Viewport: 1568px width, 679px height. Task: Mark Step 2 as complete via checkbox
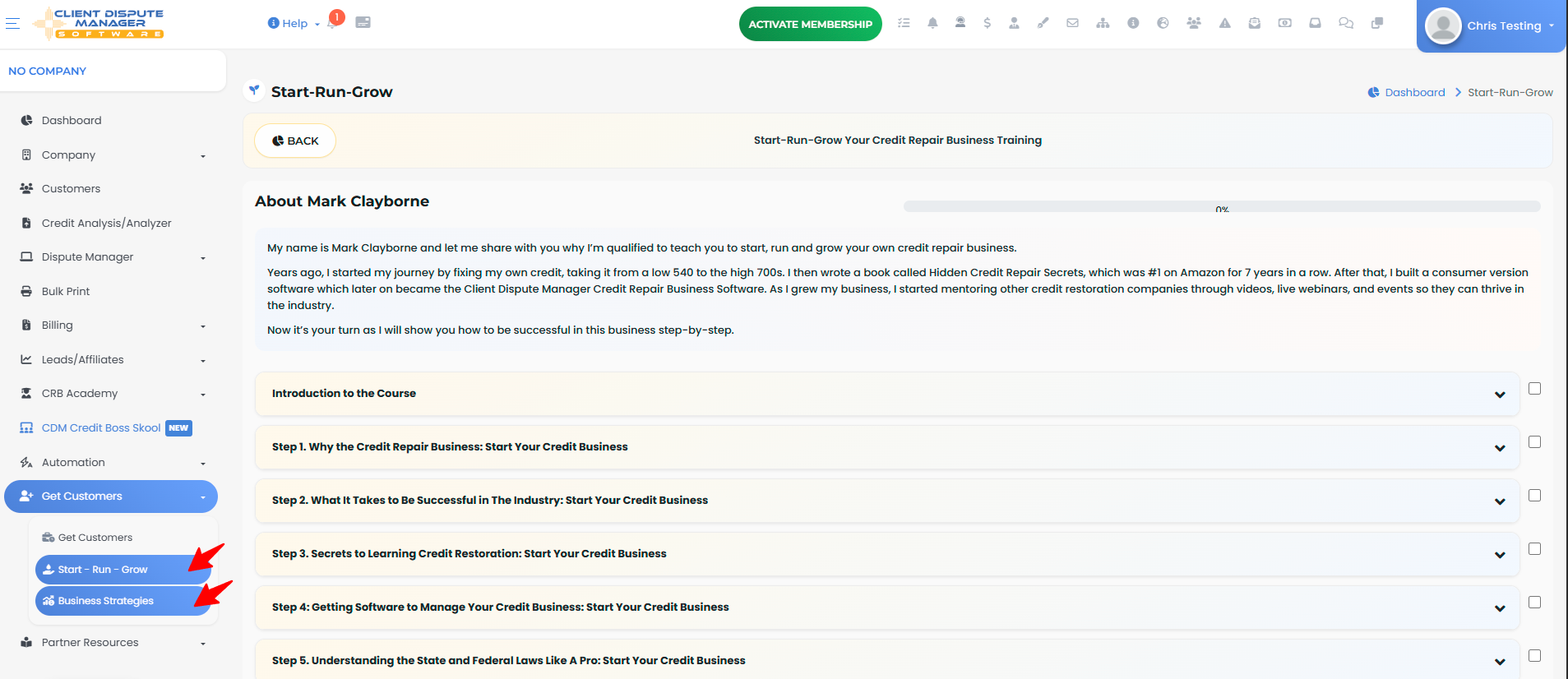pyautogui.click(x=1534, y=496)
